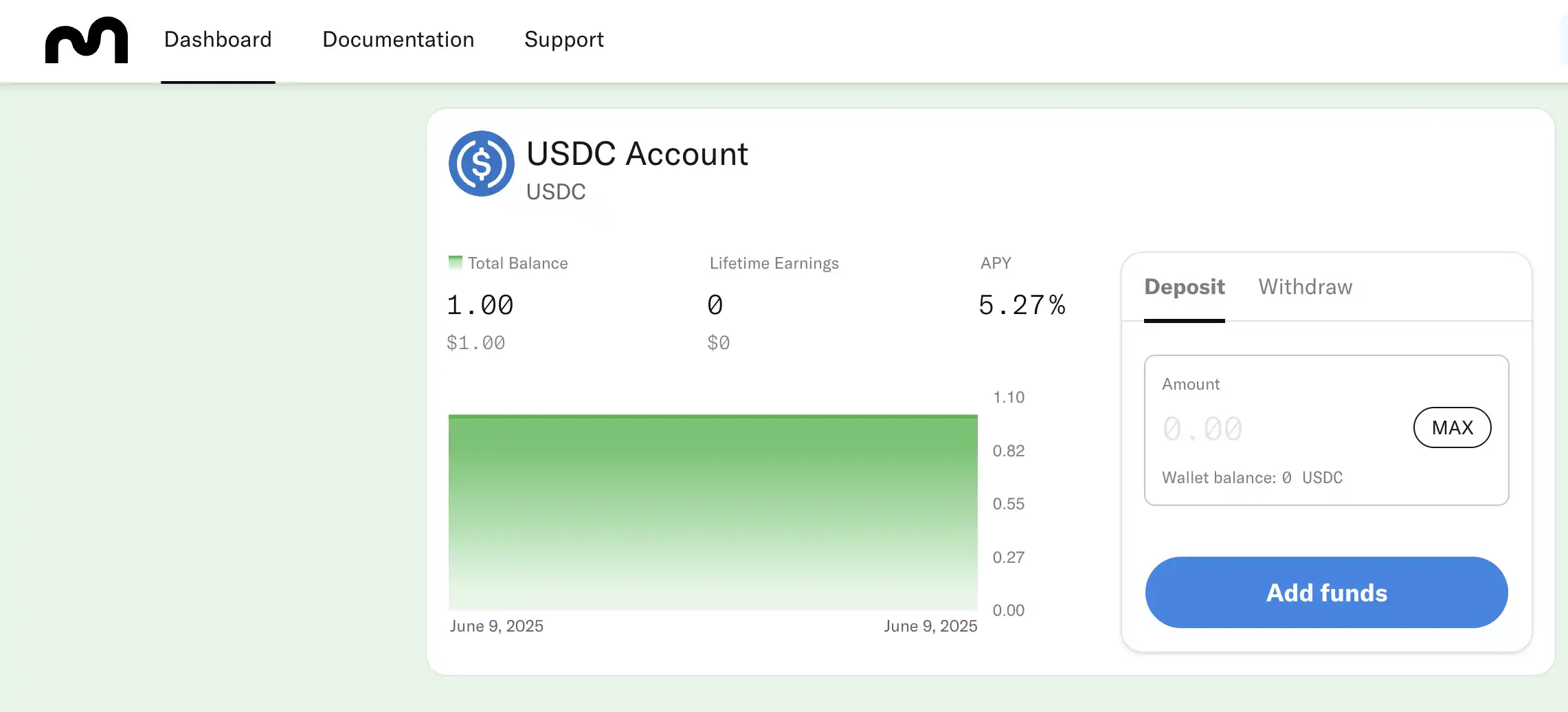
Task: Click the green Total Balance legend square
Action: click(455, 263)
